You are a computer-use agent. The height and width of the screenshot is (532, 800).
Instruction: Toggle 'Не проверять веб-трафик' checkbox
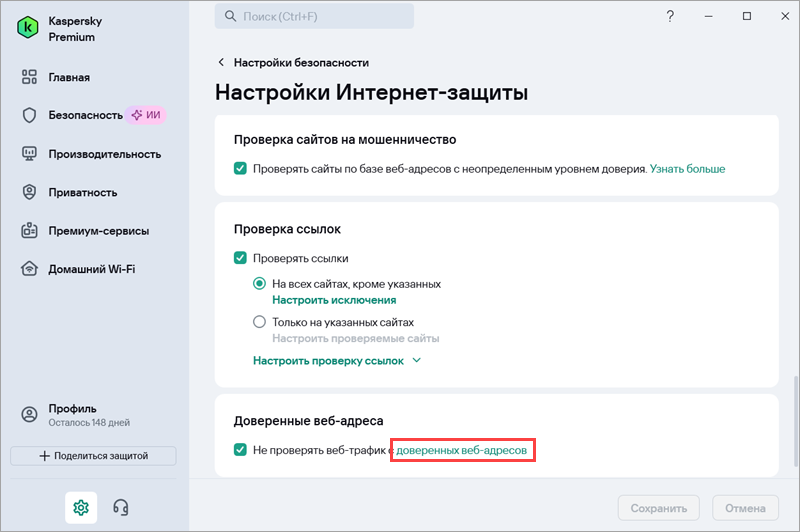(x=240, y=449)
